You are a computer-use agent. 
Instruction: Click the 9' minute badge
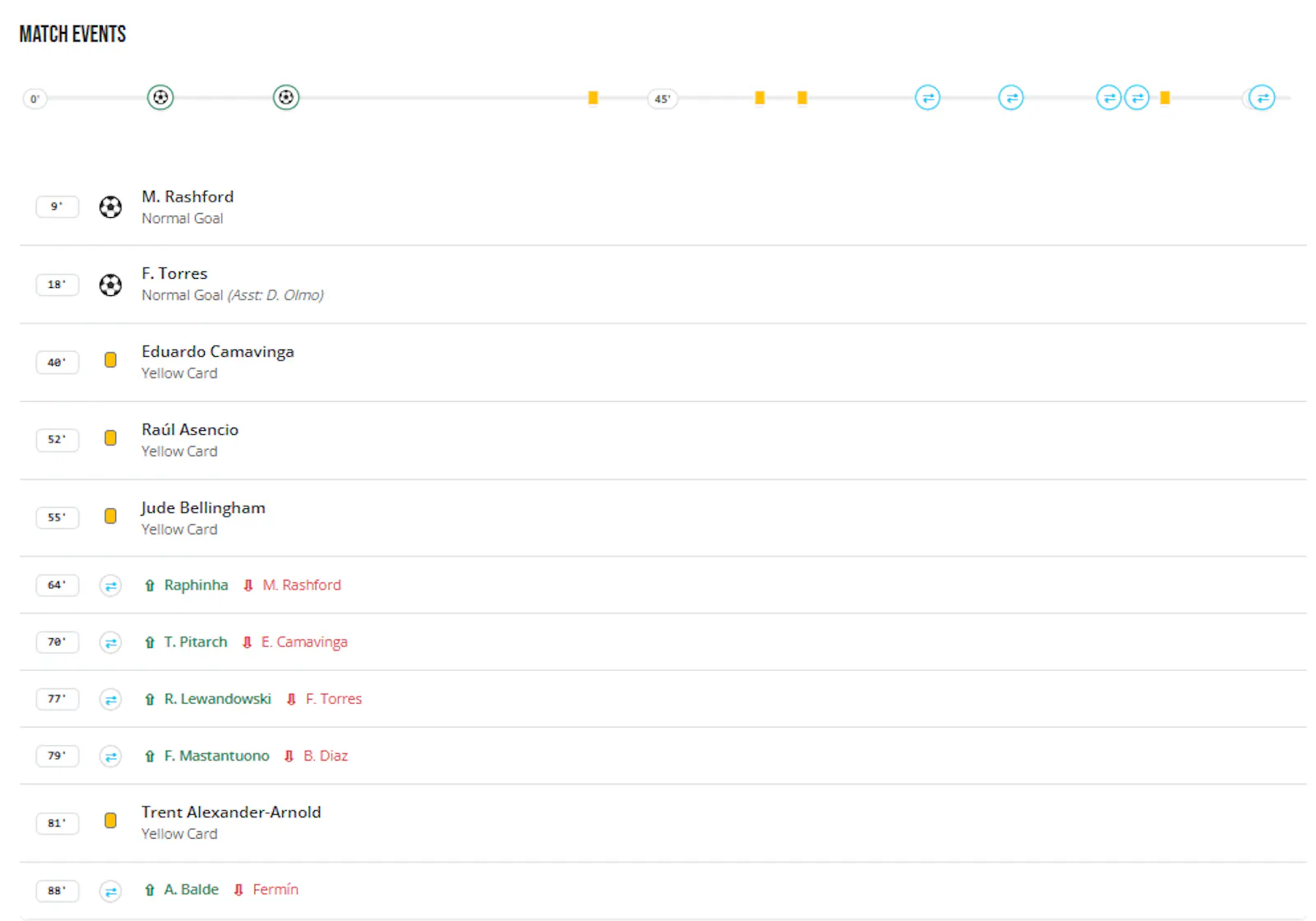57,206
